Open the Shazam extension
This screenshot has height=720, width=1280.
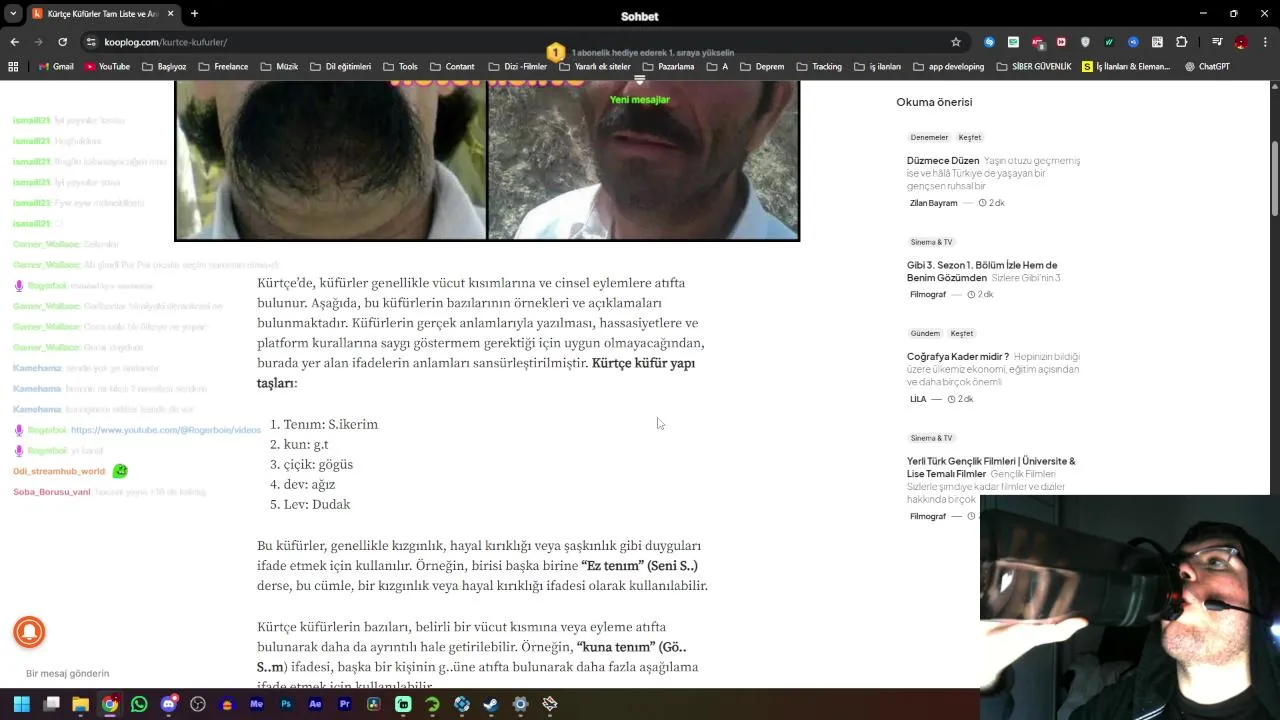tap(989, 42)
